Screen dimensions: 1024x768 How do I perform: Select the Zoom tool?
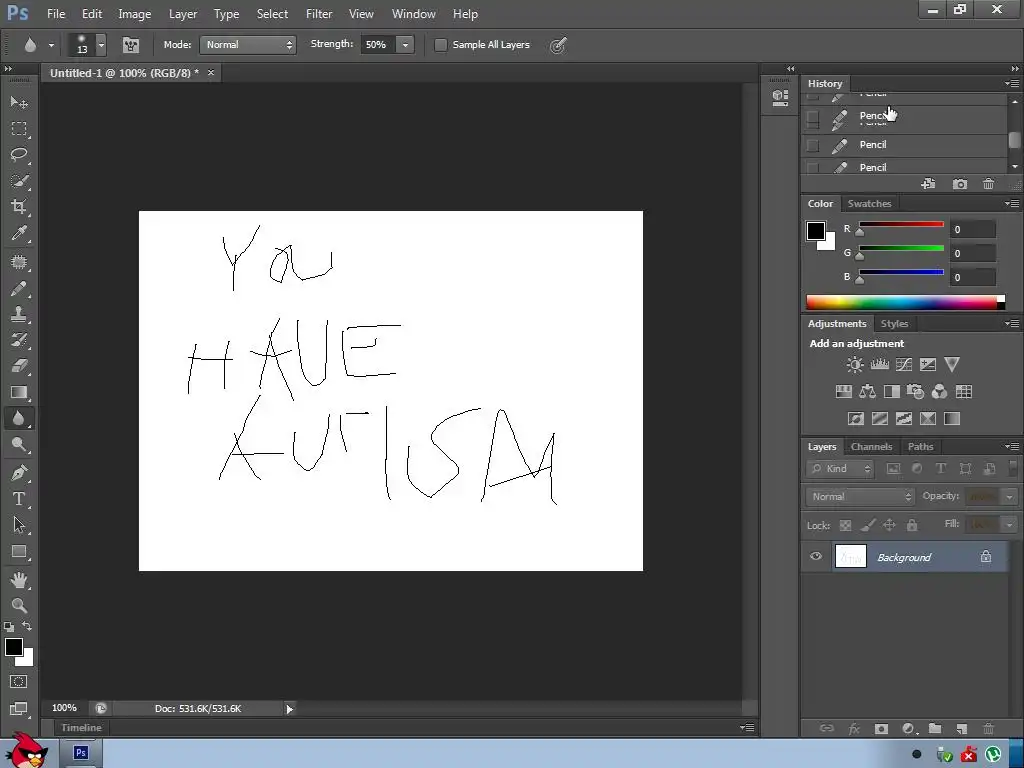(x=18, y=605)
